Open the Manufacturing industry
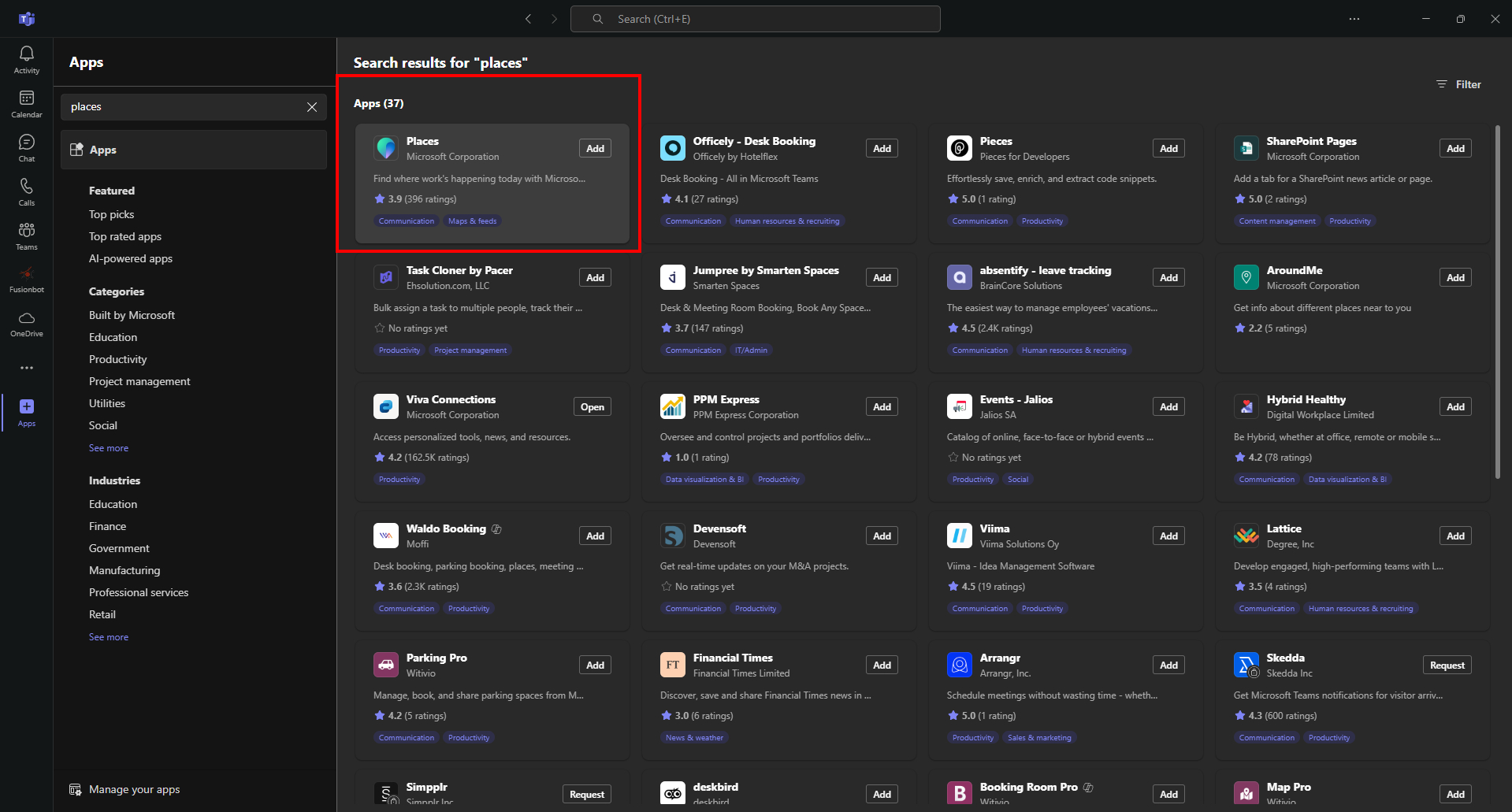This screenshot has width=1512, height=812. pos(124,570)
